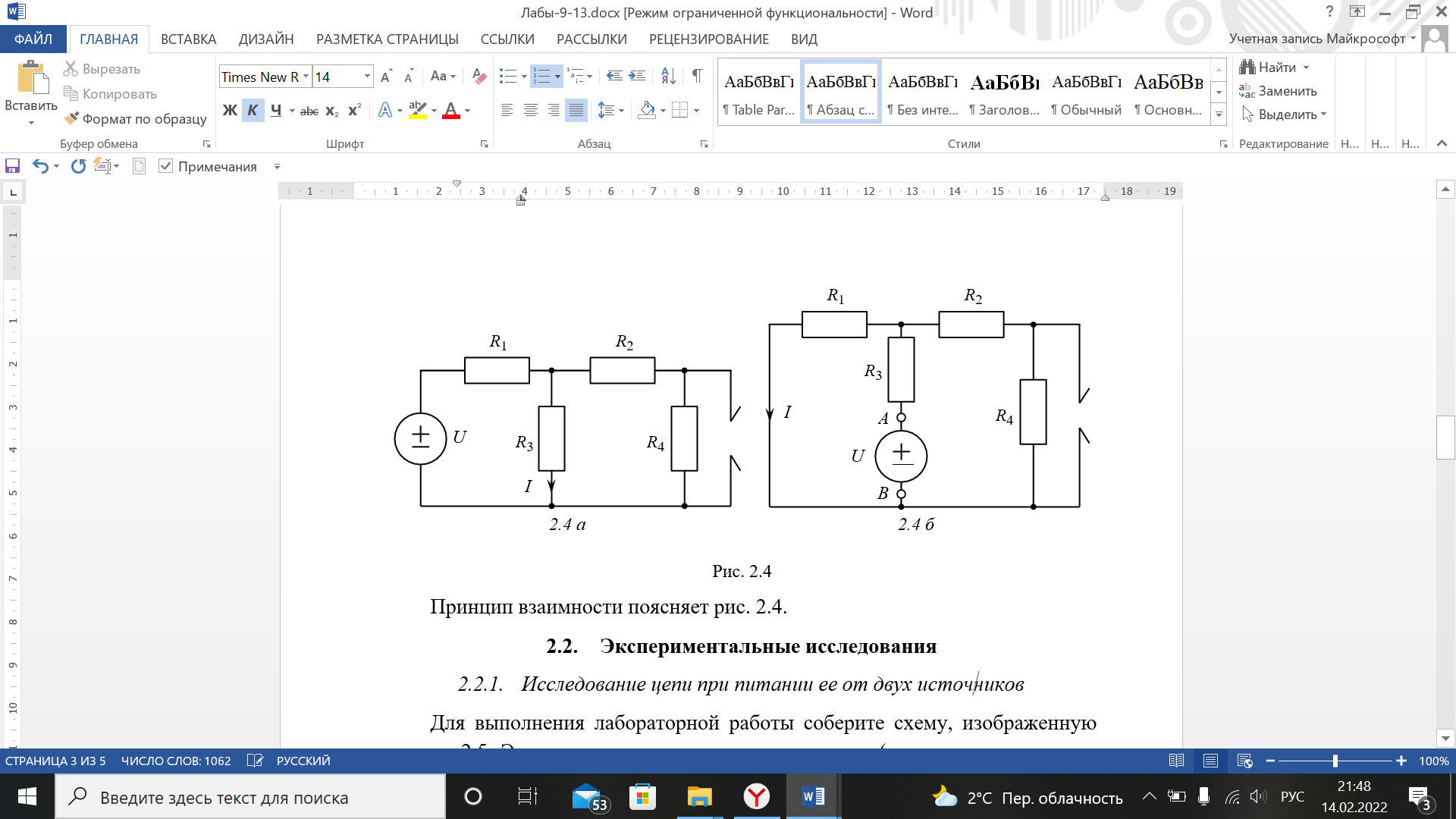Open the ФАЙЛ tab

pyautogui.click(x=33, y=39)
